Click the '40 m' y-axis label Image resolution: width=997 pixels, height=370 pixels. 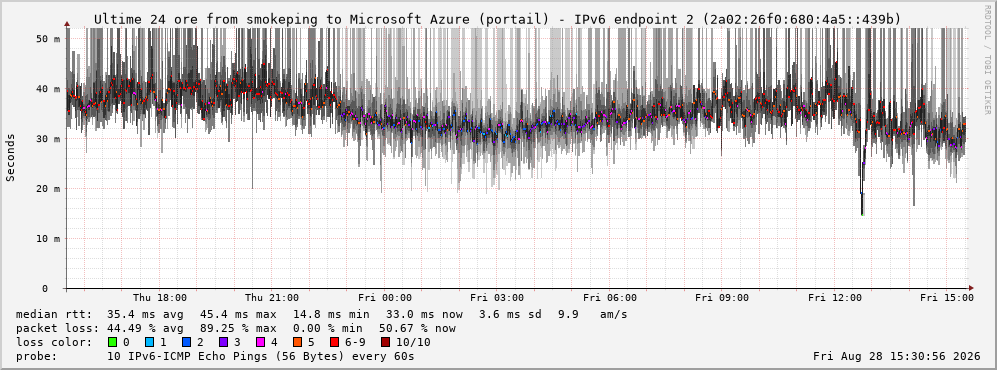tap(48, 89)
